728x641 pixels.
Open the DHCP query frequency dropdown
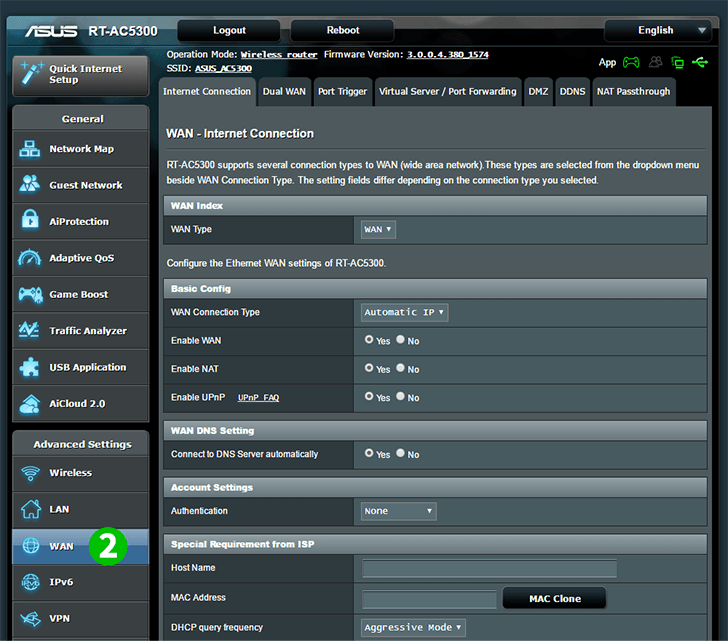(413, 628)
